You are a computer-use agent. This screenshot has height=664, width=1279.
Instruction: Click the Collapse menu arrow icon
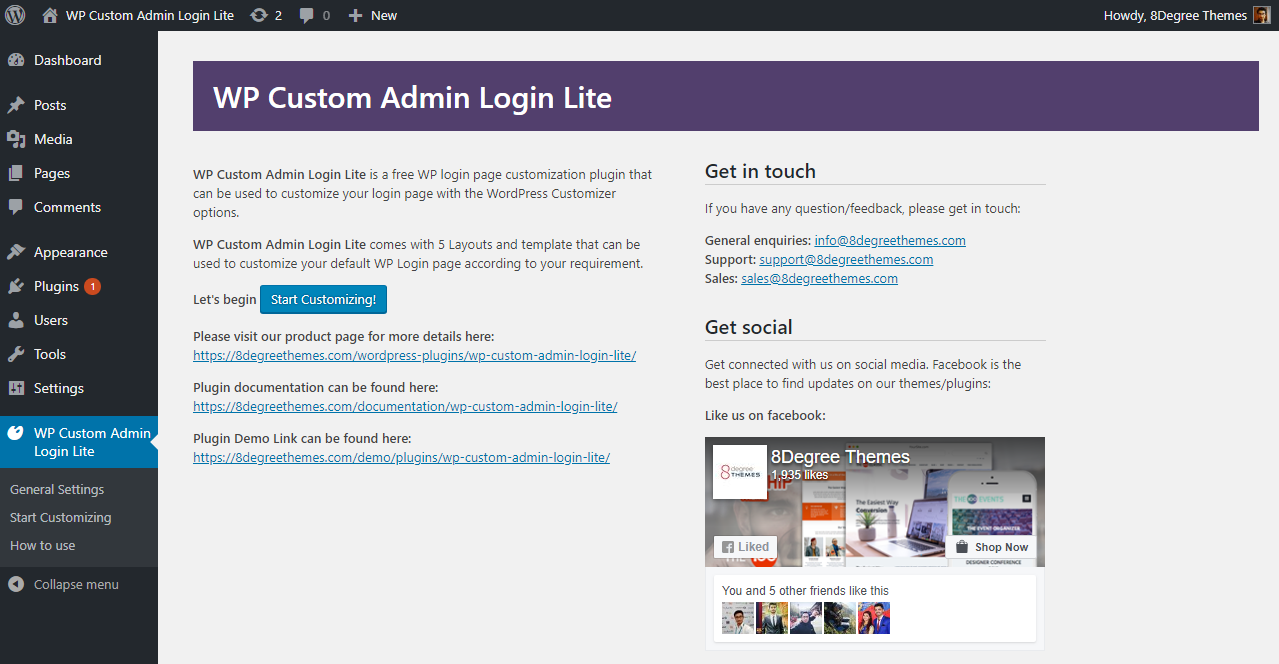pyautogui.click(x=16, y=584)
